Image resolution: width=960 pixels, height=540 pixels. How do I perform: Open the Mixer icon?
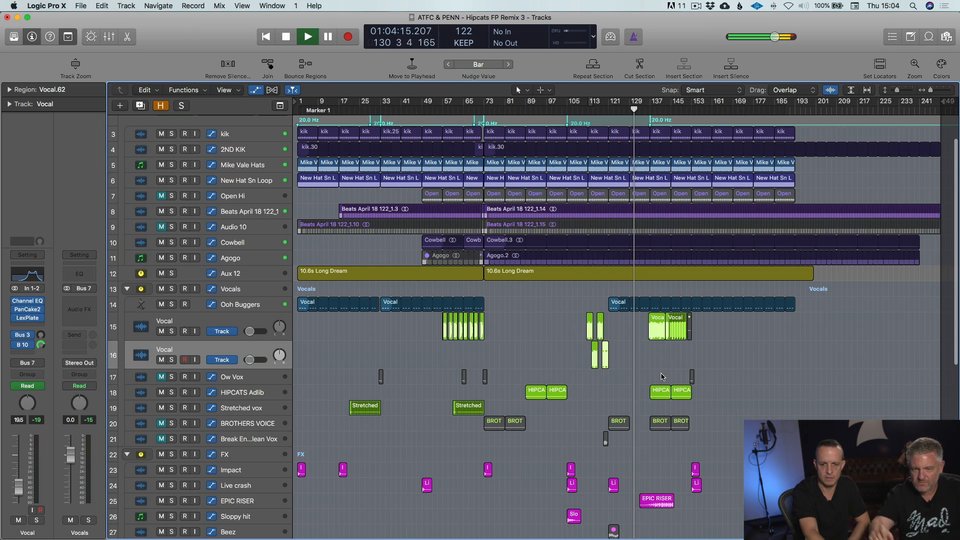[x=109, y=37]
